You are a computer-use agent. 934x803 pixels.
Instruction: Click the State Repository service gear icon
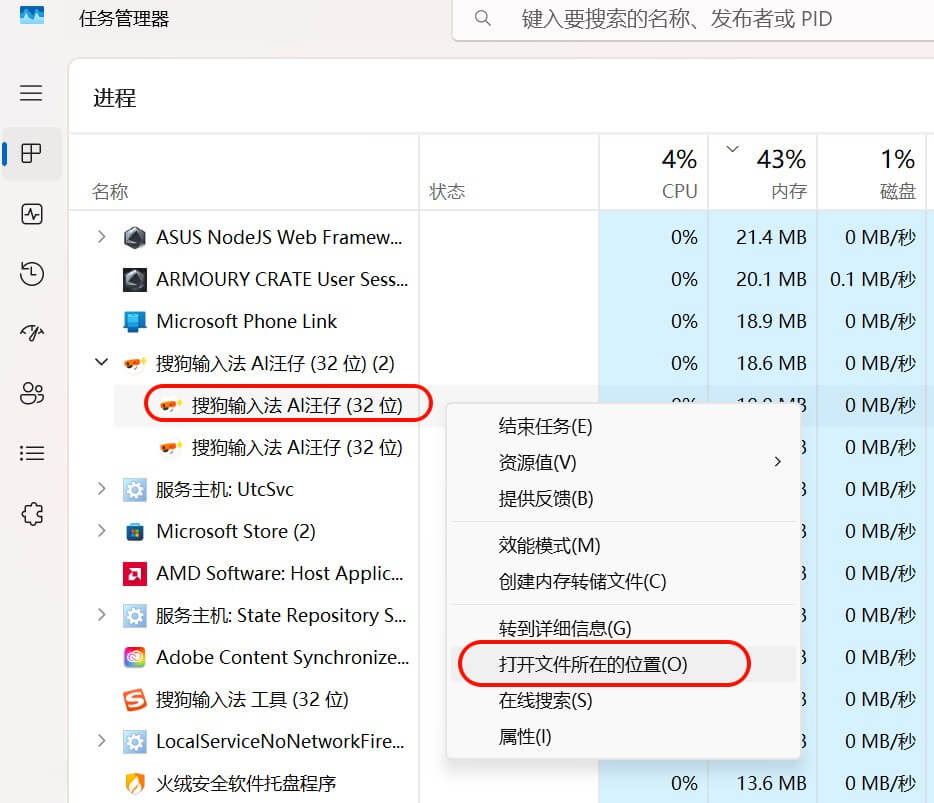(135, 615)
